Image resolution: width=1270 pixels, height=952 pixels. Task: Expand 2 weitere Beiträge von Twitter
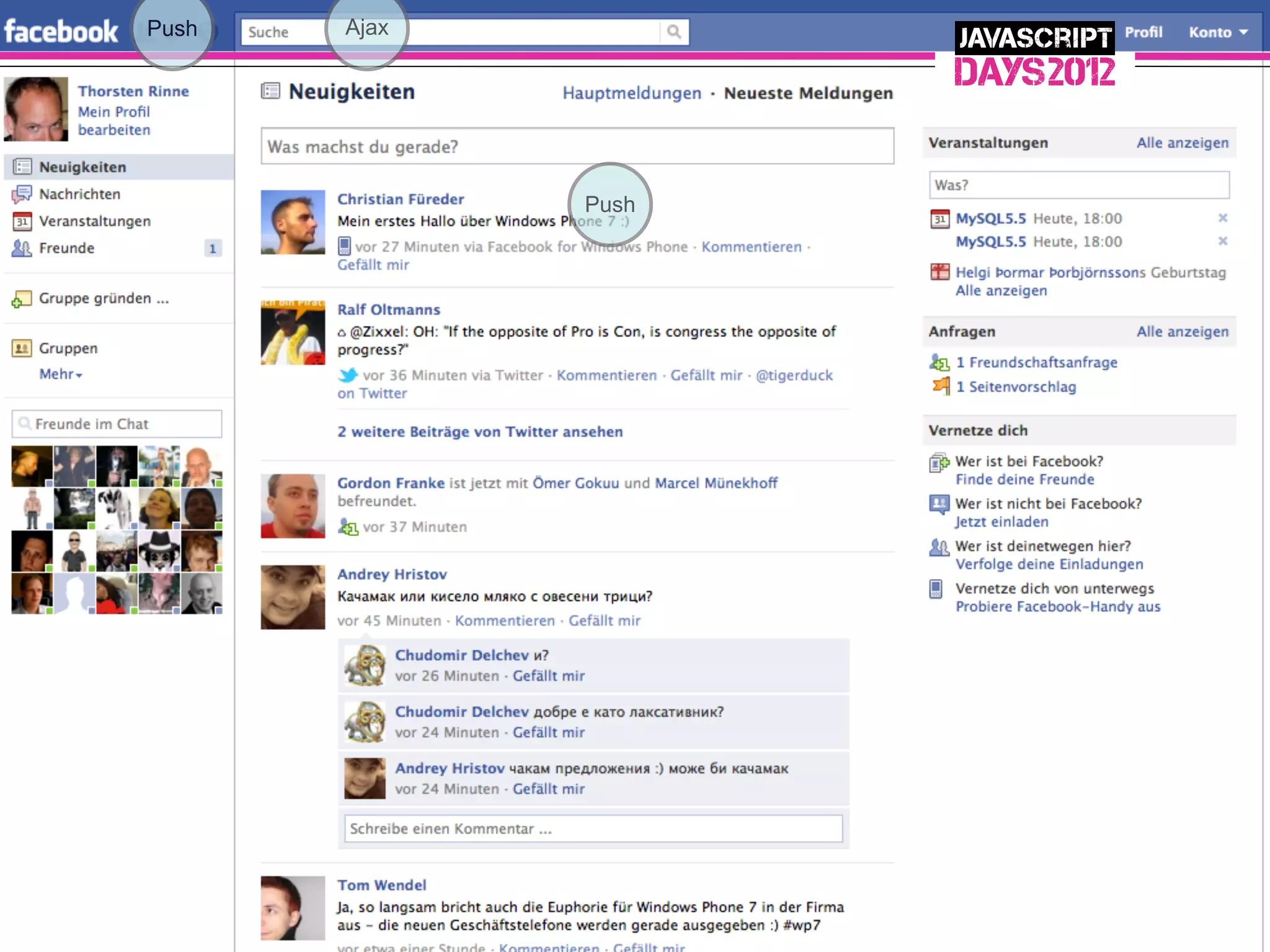coord(479,432)
